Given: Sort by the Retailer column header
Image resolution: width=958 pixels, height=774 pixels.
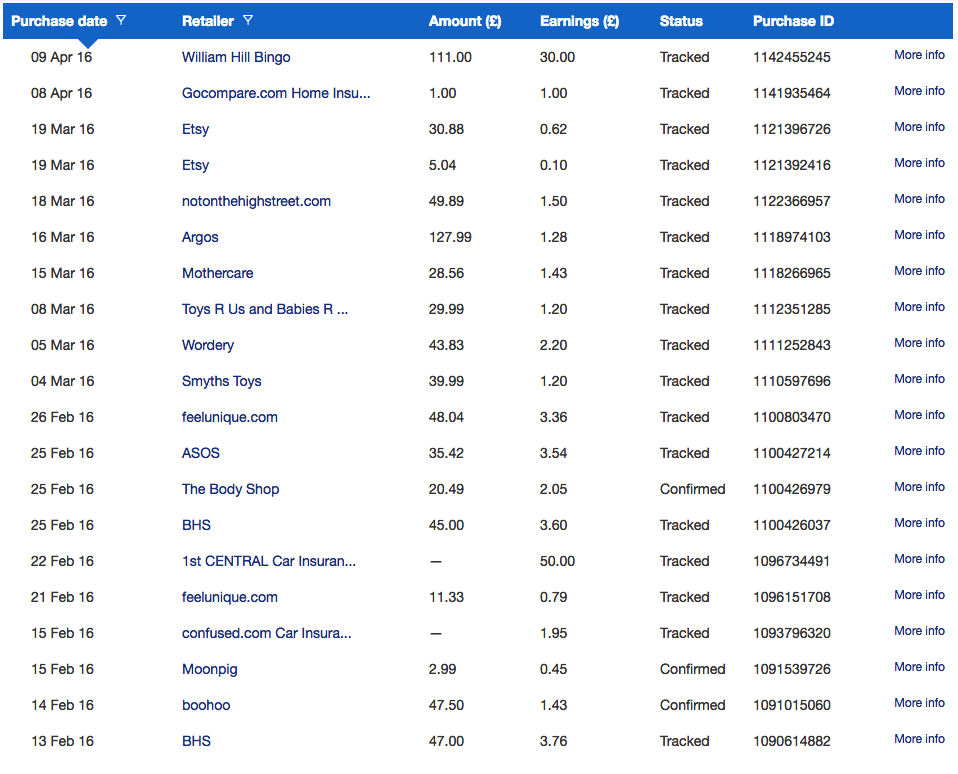Looking at the screenshot, I should click(x=208, y=21).
